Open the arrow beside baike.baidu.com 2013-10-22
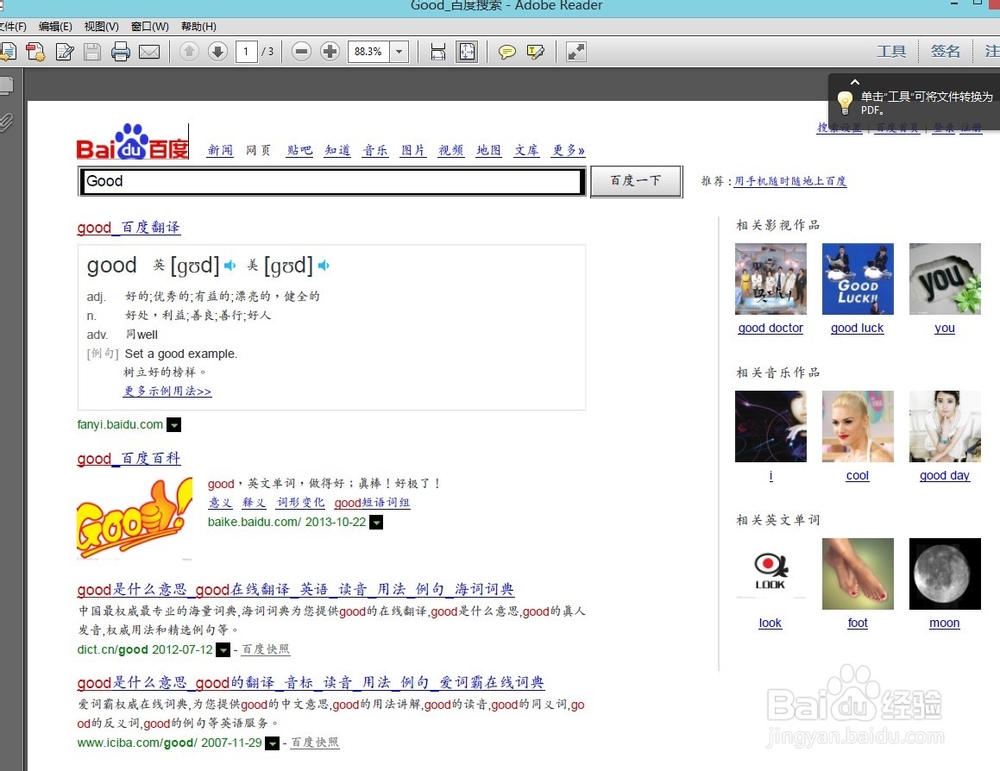Viewport: 1000px width, 771px height. (x=376, y=522)
